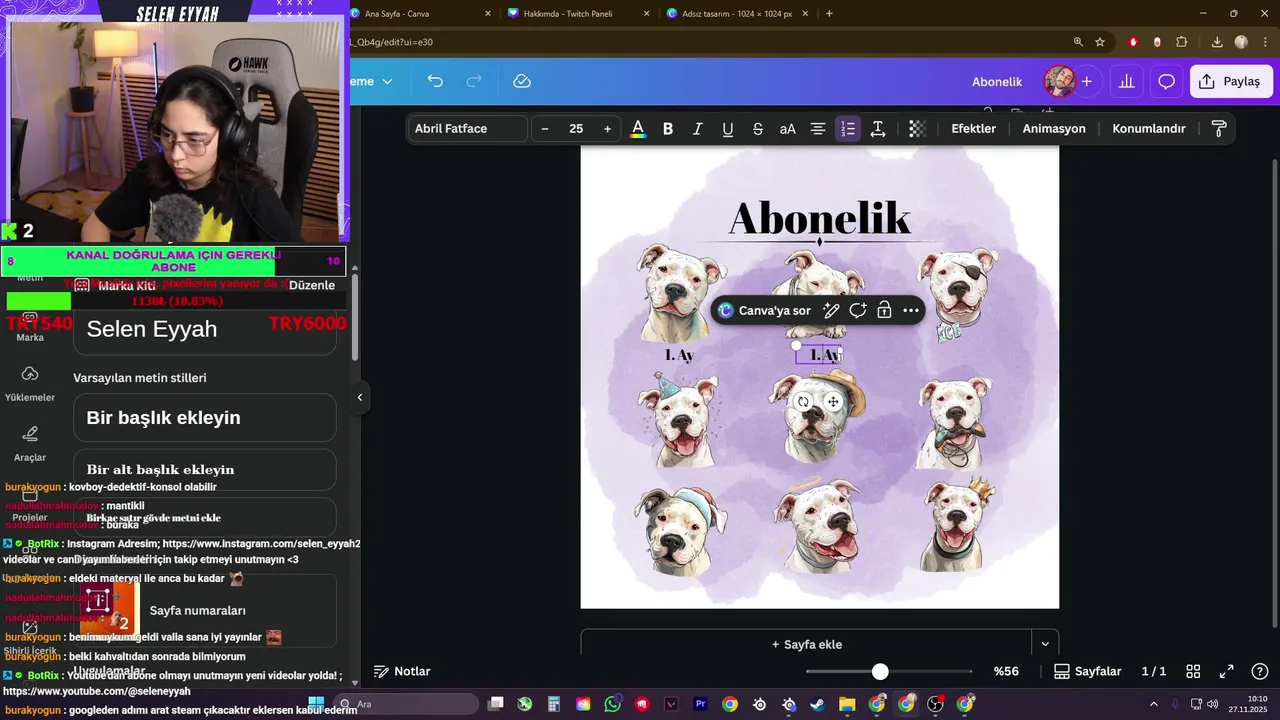Collapse the left side panel with arrow
This screenshot has height=720, width=1280.
point(360,397)
